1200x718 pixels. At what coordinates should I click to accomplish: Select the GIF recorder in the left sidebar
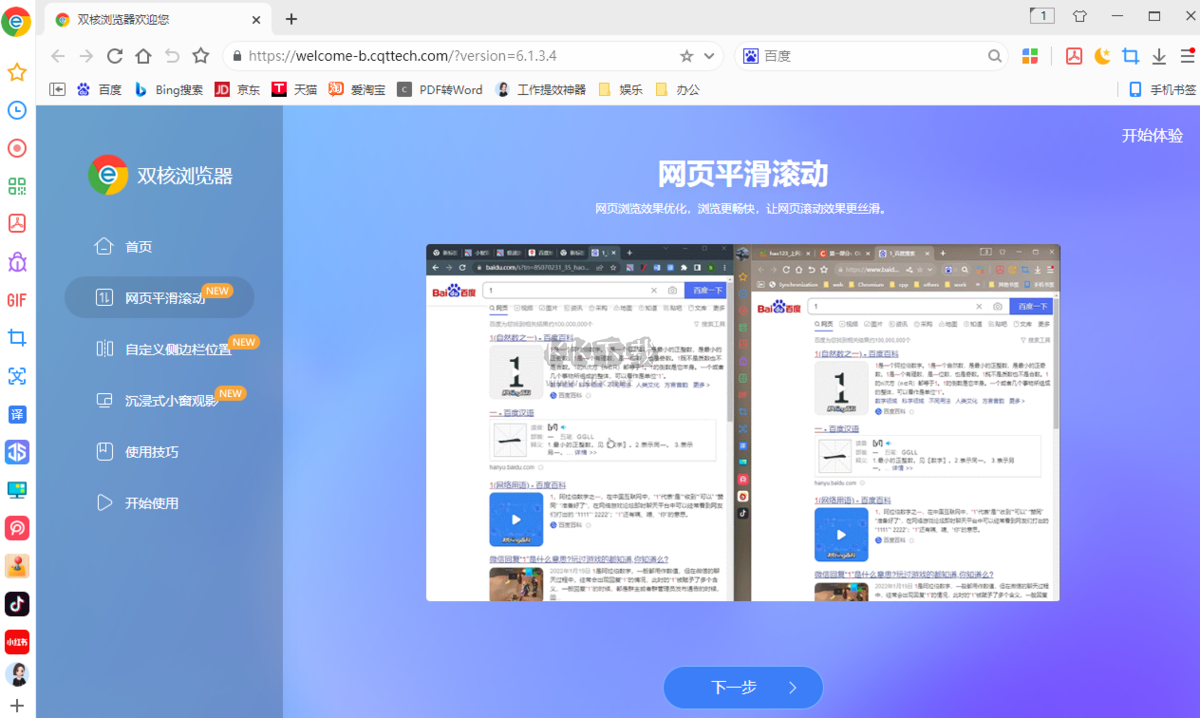pos(16,299)
